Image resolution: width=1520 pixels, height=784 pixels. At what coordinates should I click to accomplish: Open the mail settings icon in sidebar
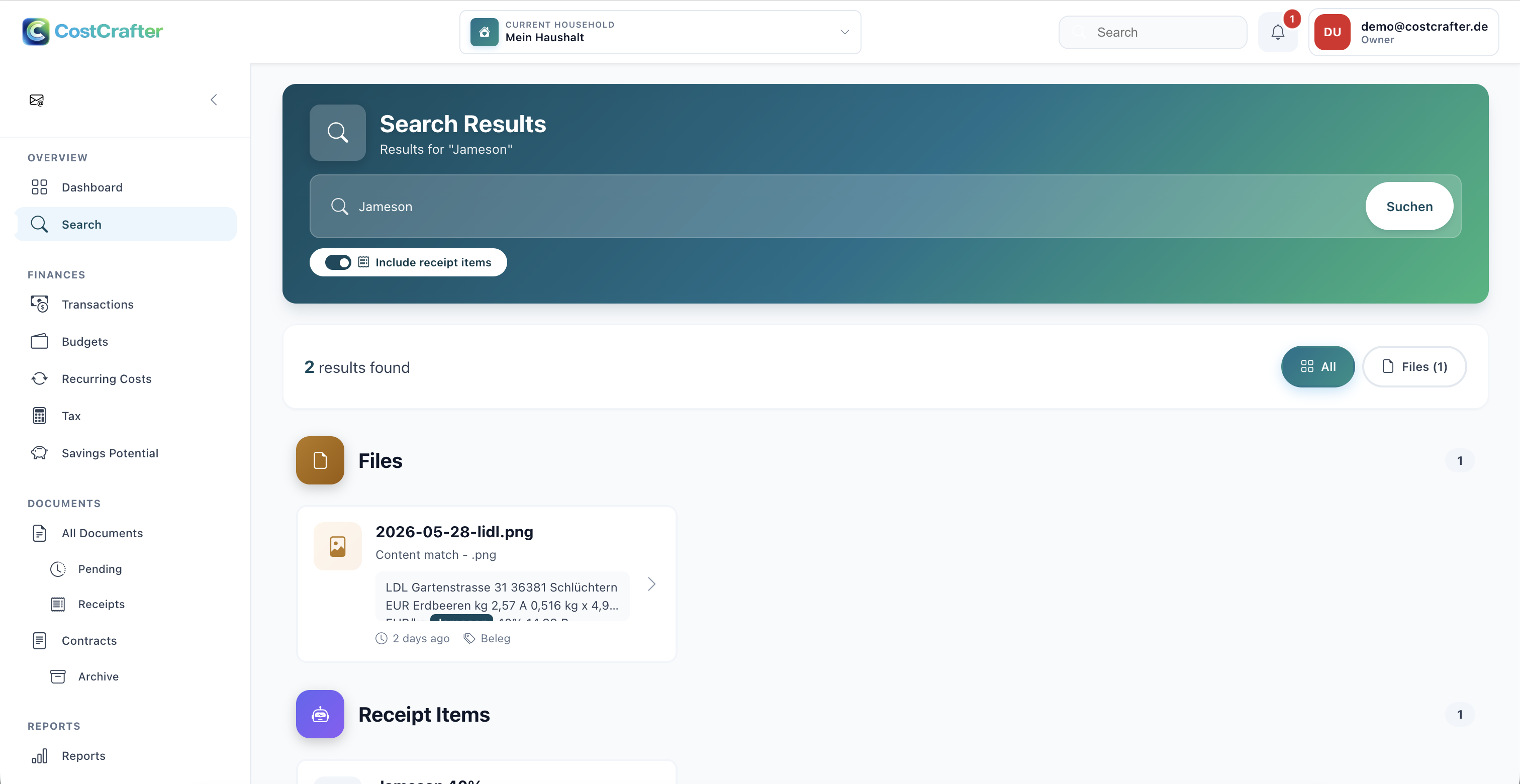(x=37, y=101)
